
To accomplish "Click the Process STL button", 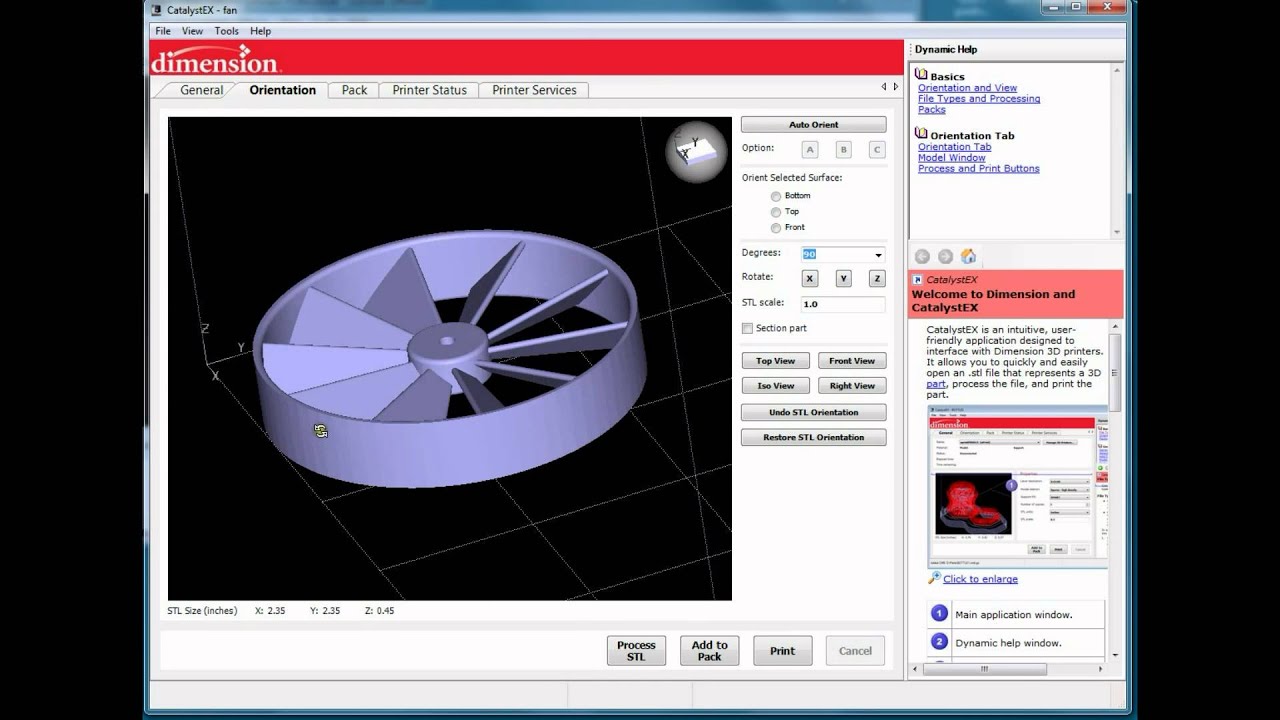I will (636, 651).
